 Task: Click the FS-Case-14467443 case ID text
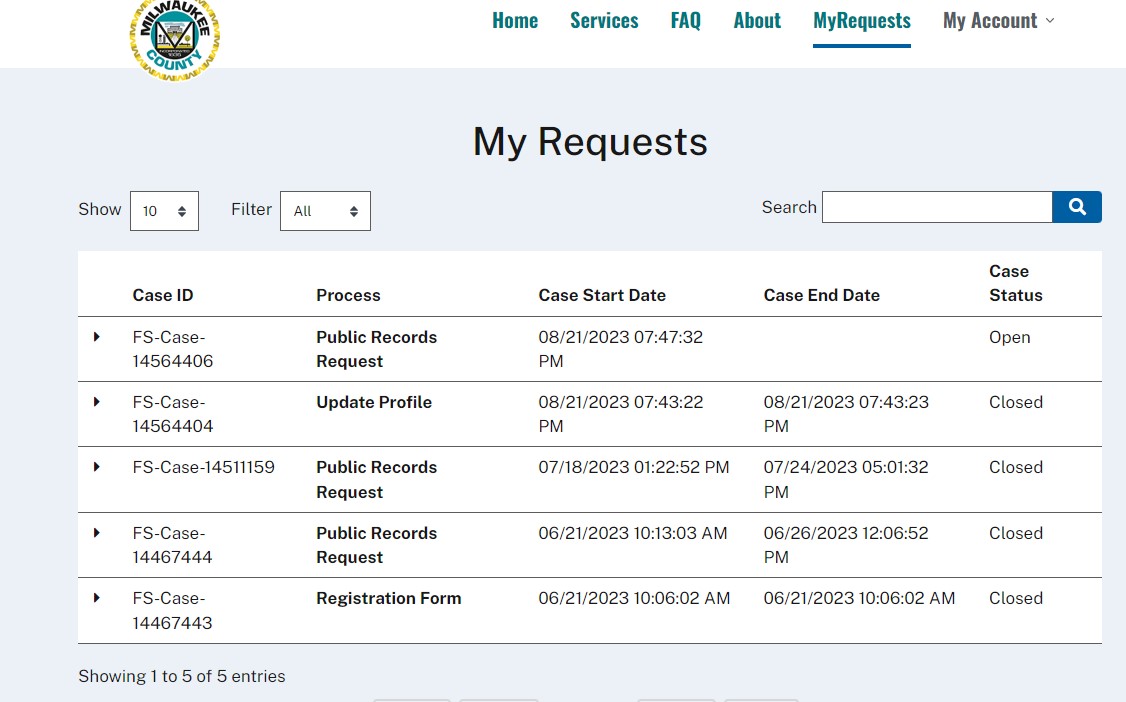tap(172, 610)
